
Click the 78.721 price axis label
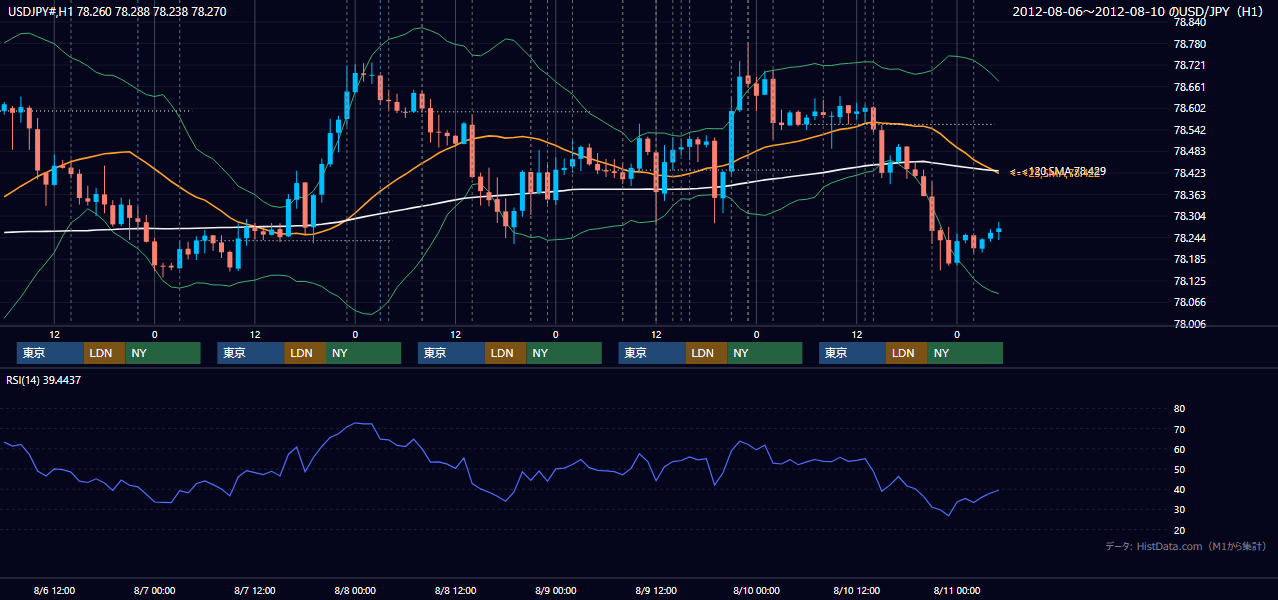(x=1190, y=65)
